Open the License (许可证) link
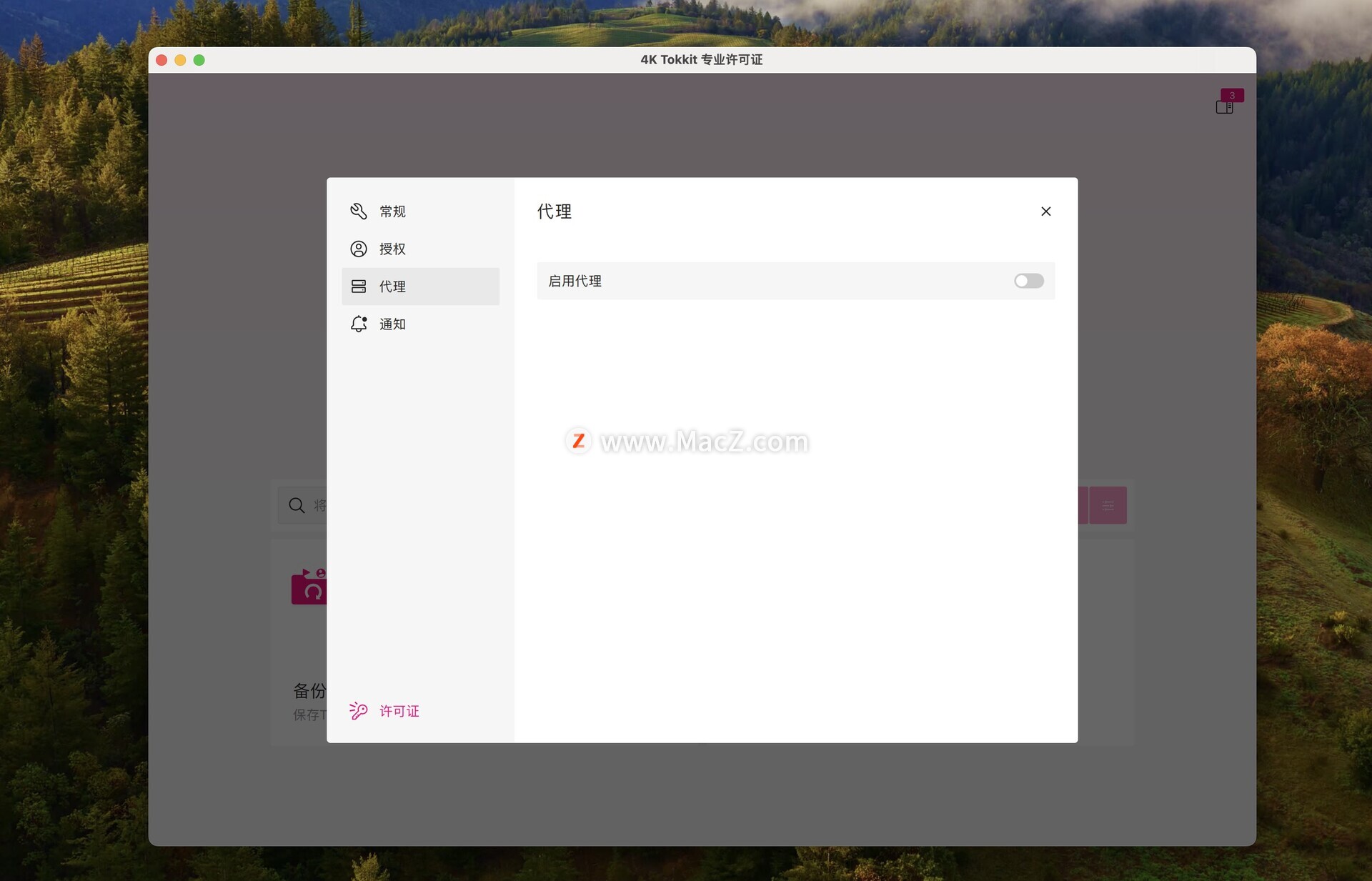The height and width of the screenshot is (881, 1372). [399, 712]
